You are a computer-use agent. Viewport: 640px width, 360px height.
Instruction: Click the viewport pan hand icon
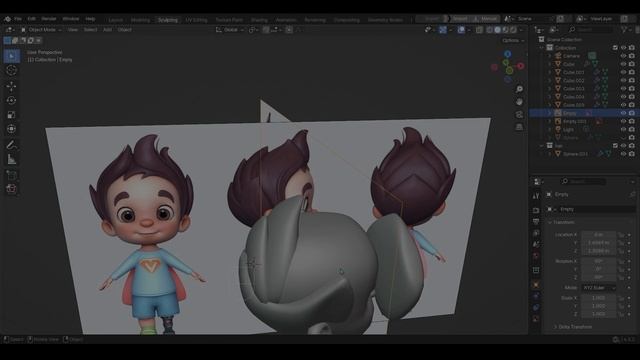click(519, 102)
